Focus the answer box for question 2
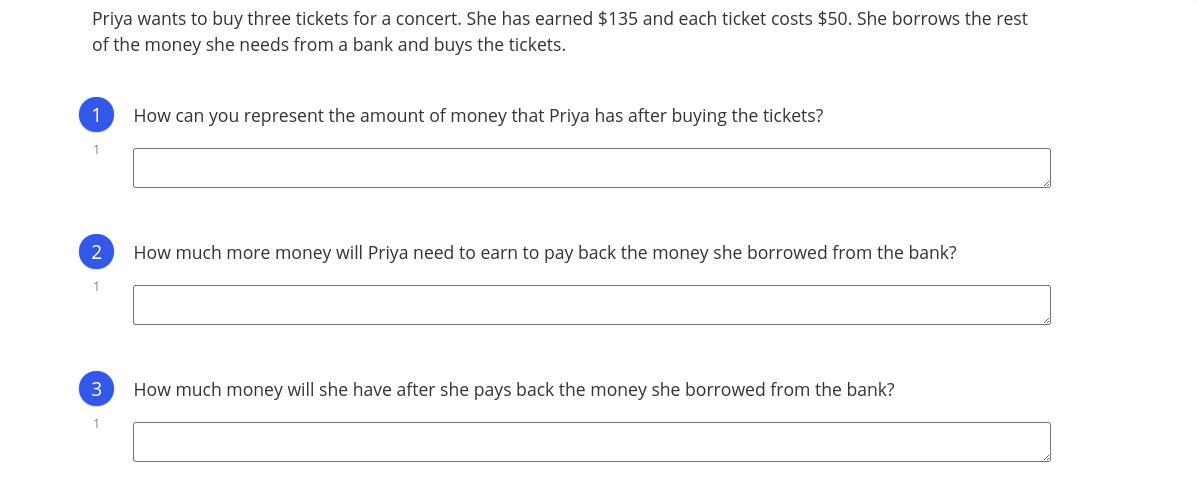This screenshot has width=1198, height=501. 592,305
